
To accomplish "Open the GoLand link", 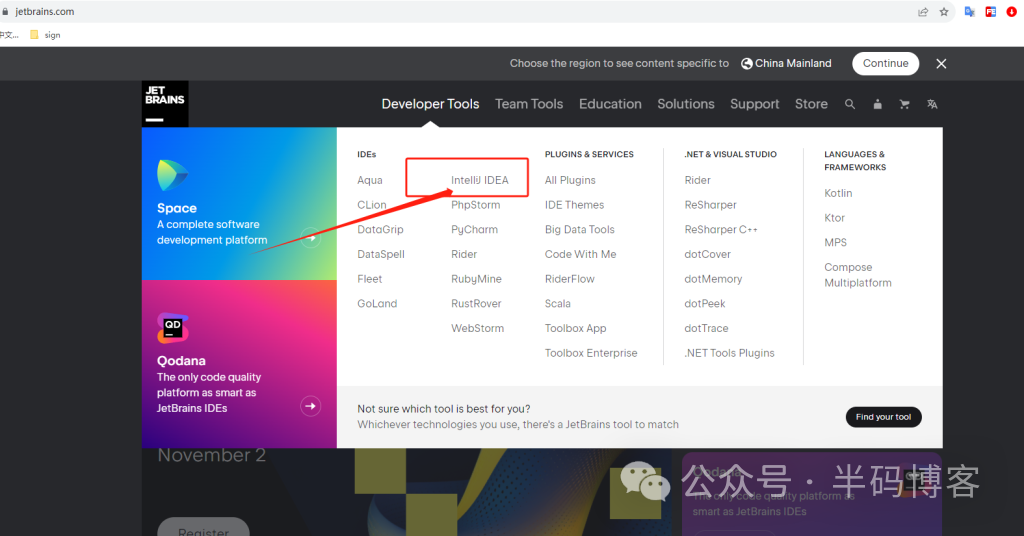I will pyautogui.click(x=377, y=304).
